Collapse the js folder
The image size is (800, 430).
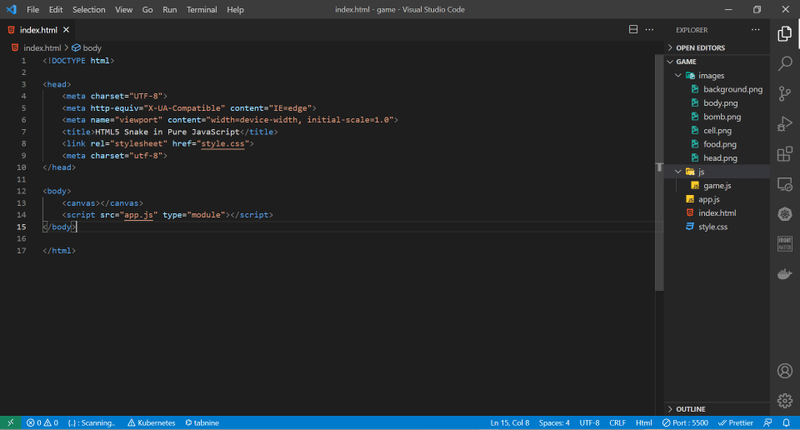tap(701, 172)
